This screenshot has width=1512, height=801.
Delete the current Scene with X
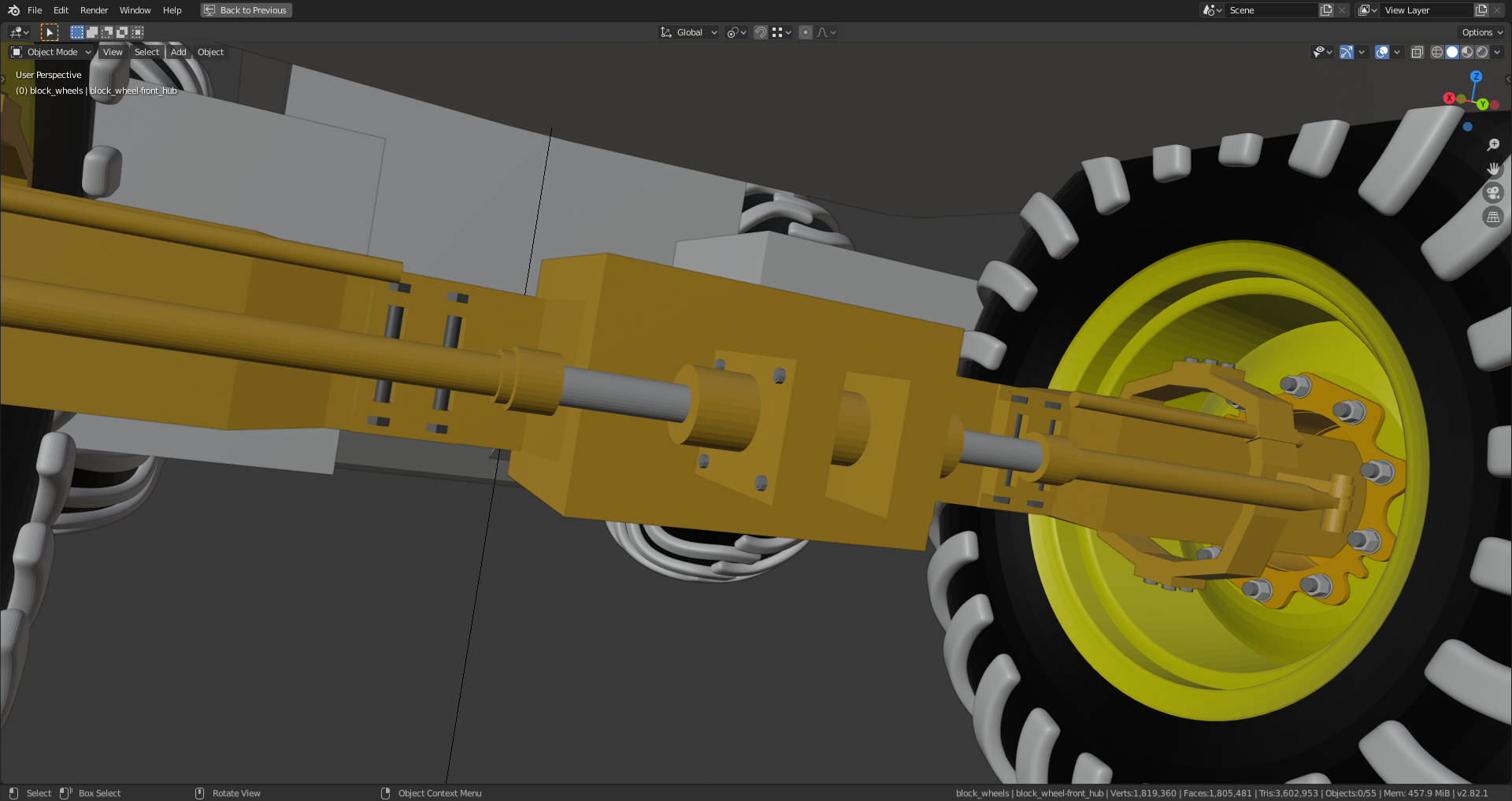(1342, 10)
